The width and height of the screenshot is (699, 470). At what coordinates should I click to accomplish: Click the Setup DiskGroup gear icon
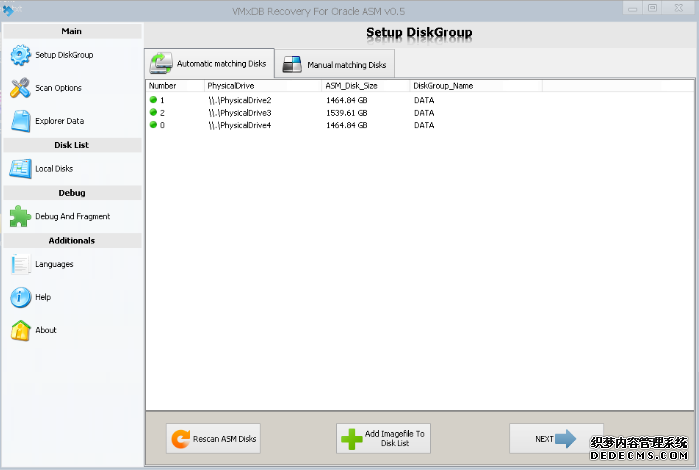(20, 55)
